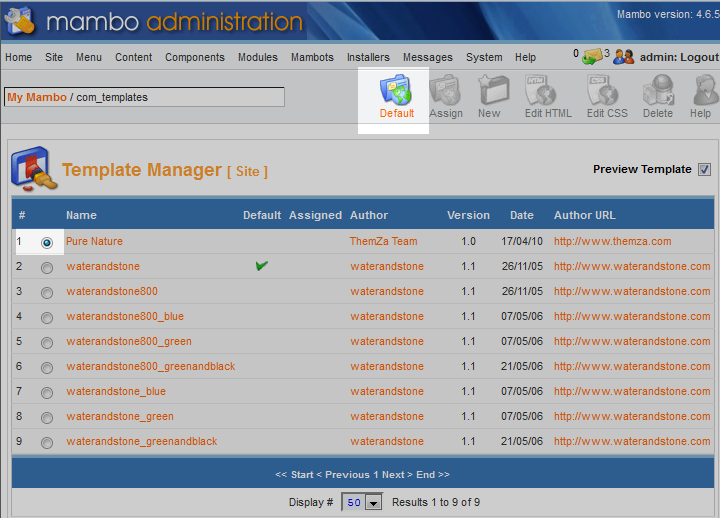Click the ThemZa Team author link
Screen dimensions: 720x518
click(383, 241)
